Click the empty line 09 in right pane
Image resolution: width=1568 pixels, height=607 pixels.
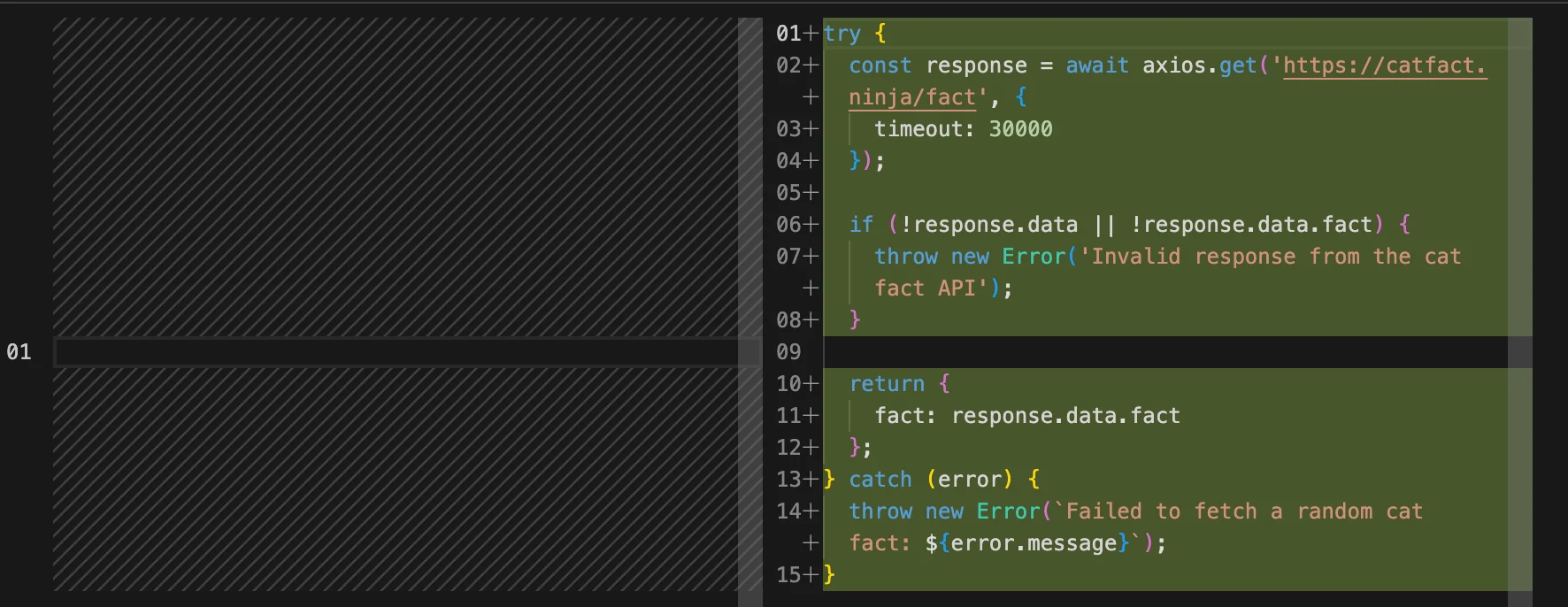coord(1165,352)
